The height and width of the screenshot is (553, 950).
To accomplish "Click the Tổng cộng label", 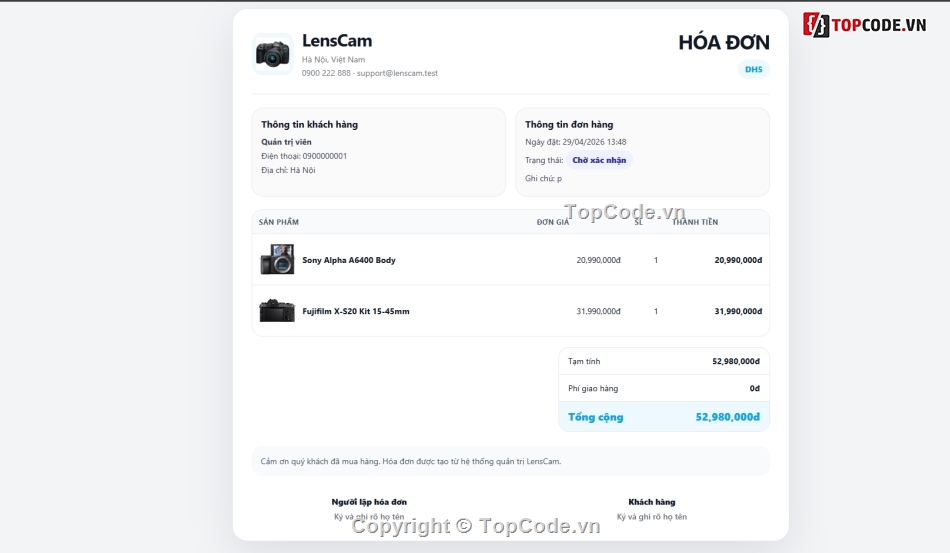I will tap(596, 417).
